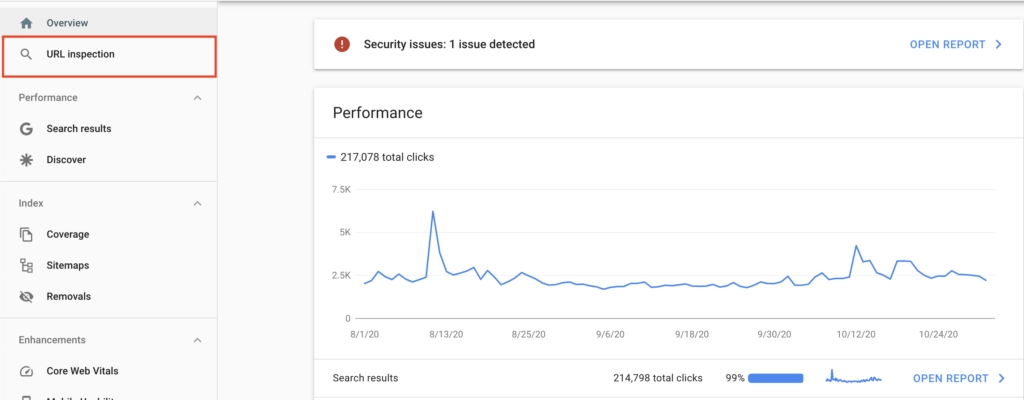The height and width of the screenshot is (400, 1024).
Task: Click the Google Search results icon
Action: tap(27, 129)
